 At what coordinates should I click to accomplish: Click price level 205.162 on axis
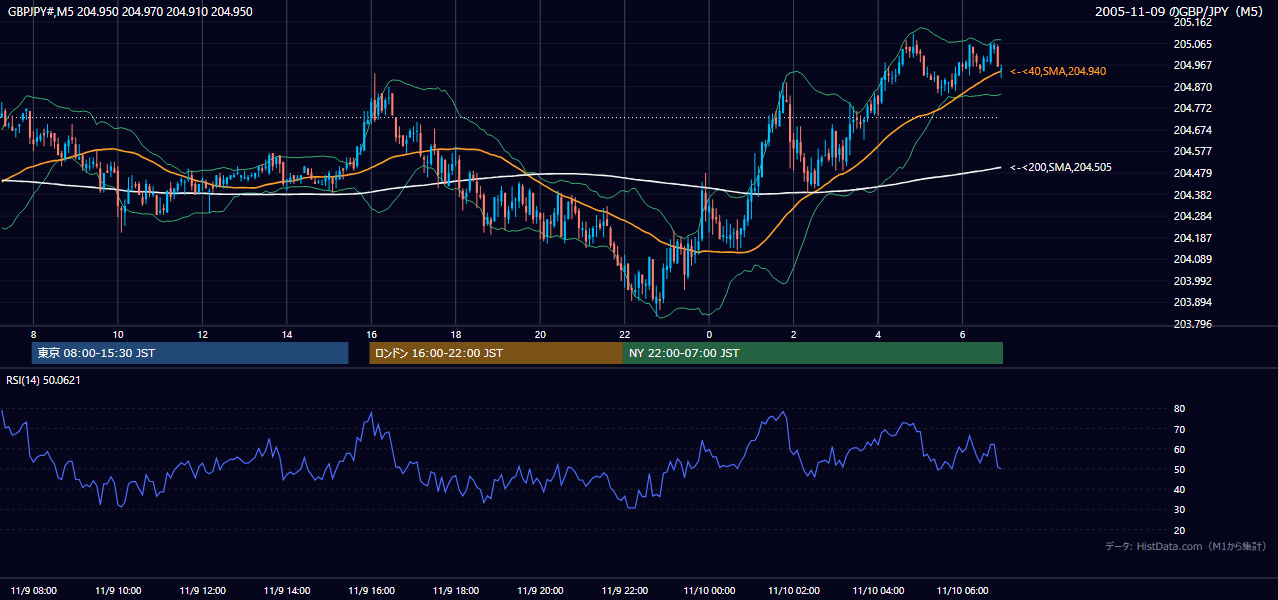pyautogui.click(x=1192, y=22)
